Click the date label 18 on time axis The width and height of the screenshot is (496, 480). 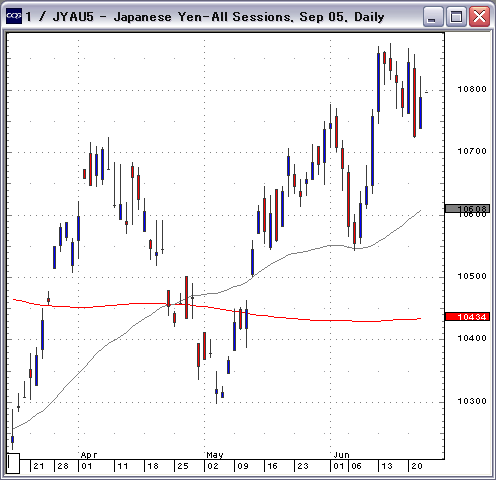[x=153, y=466]
